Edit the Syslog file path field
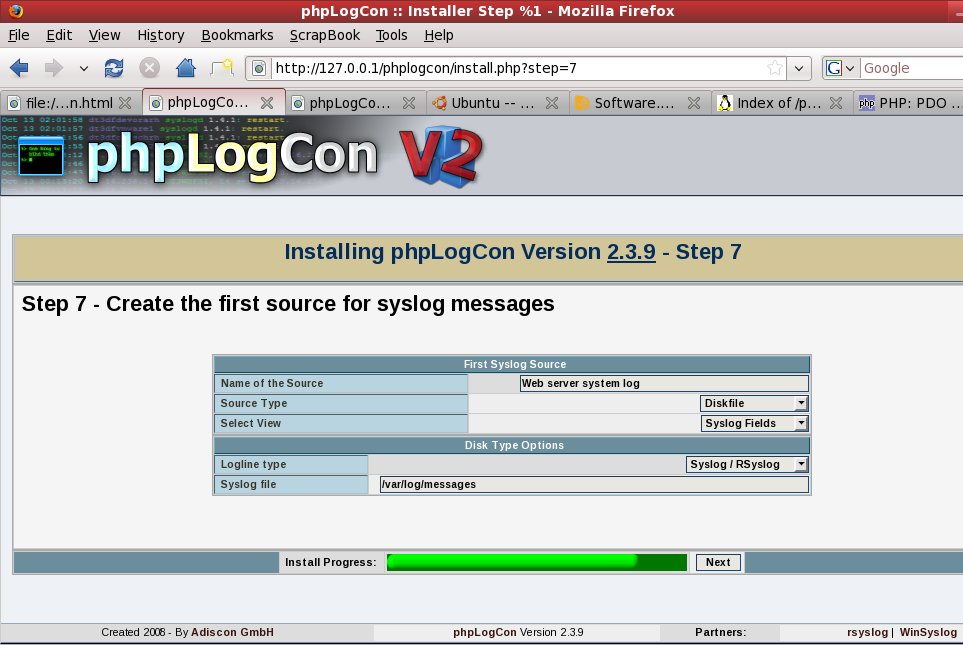The height and width of the screenshot is (645, 963). point(594,485)
